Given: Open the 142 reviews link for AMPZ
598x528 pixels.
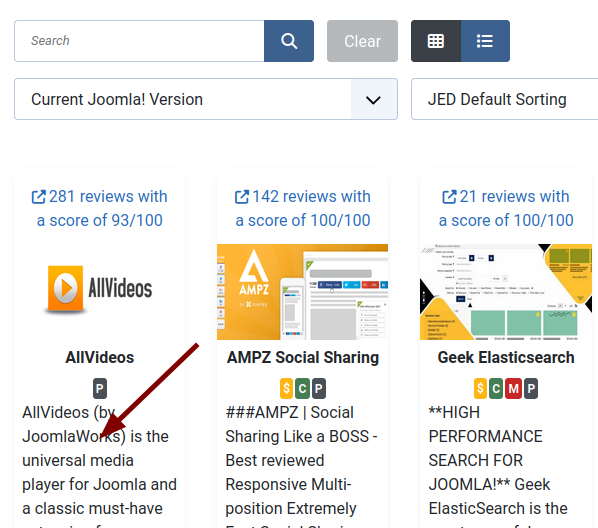Looking at the screenshot, I should 302,208.
